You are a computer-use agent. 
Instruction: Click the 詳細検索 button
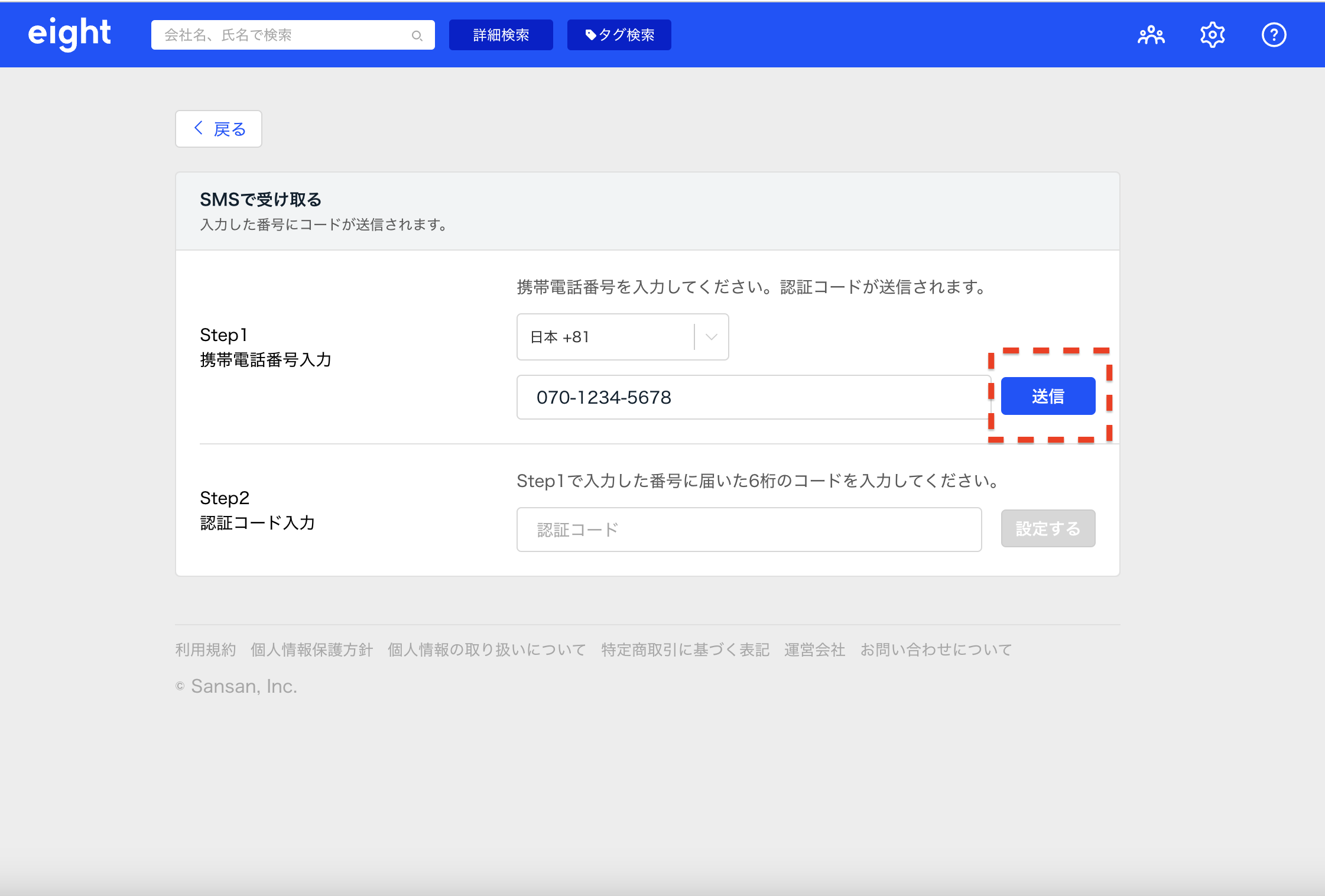point(501,35)
